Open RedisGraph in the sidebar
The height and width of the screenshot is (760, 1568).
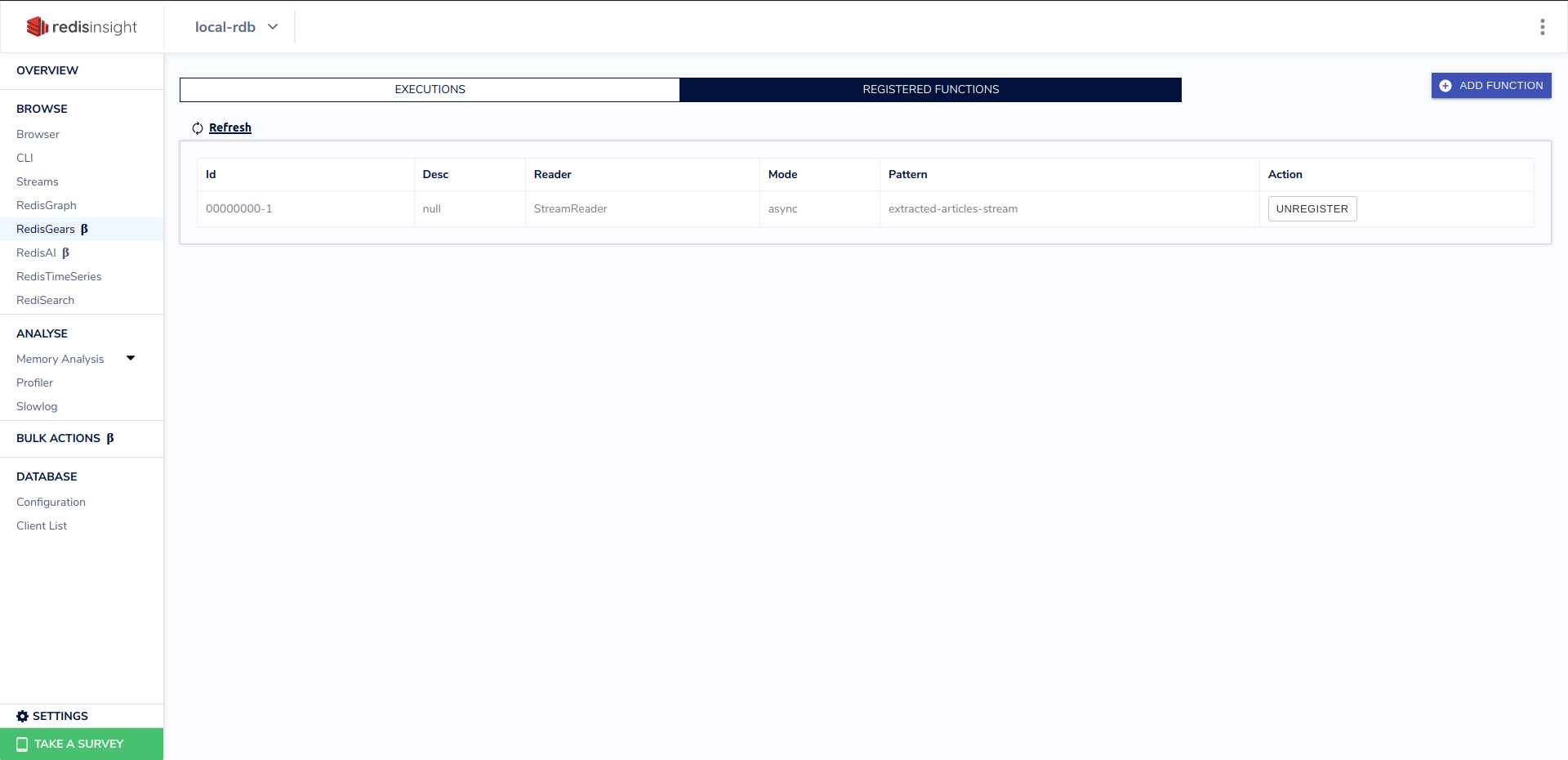tap(46, 205)
